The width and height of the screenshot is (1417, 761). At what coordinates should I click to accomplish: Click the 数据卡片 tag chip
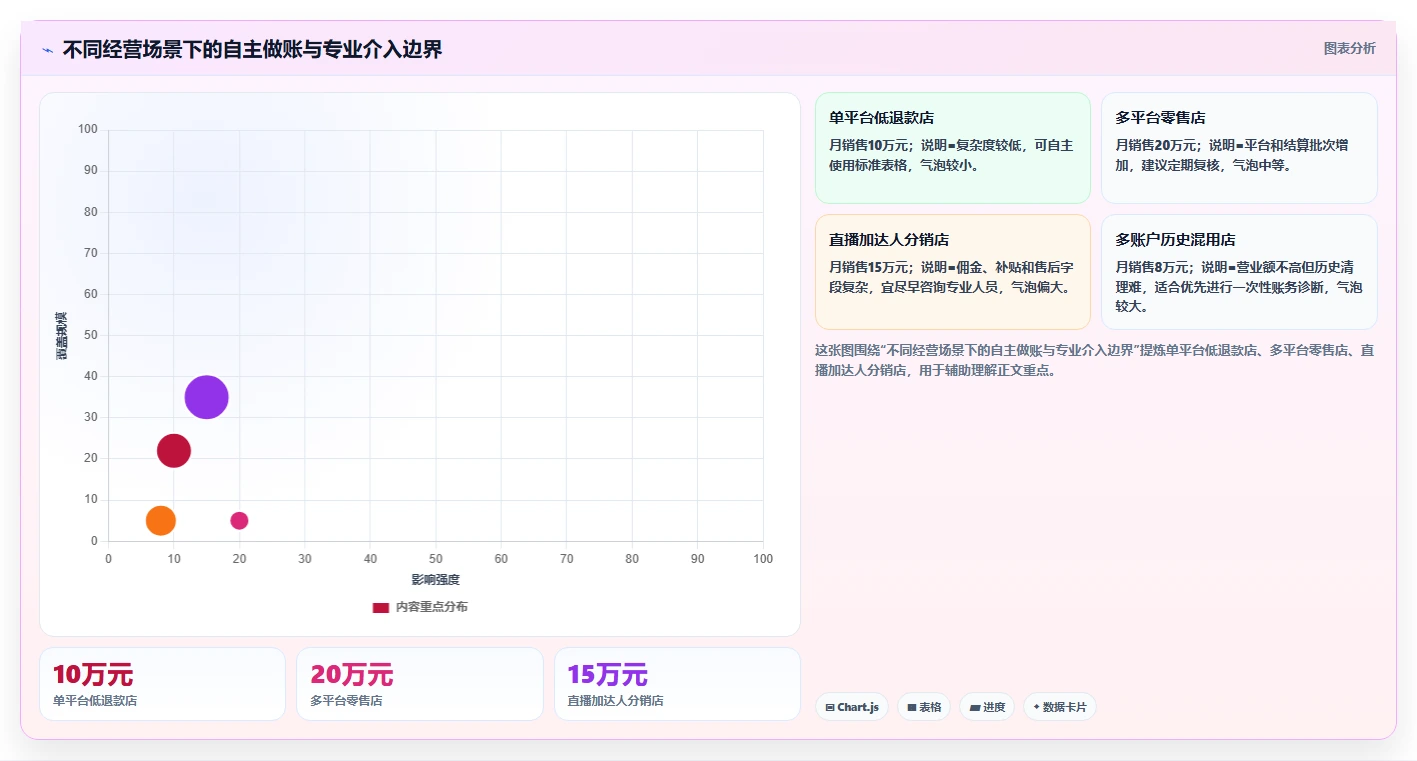pyautogui.click(x=1060, y=707)
